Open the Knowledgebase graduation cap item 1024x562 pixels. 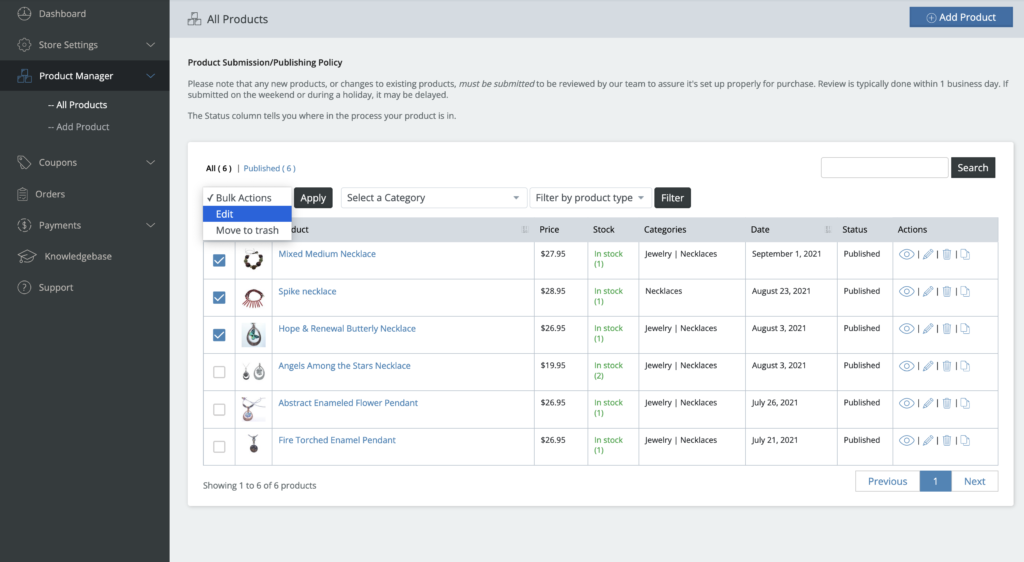(26, 257)
